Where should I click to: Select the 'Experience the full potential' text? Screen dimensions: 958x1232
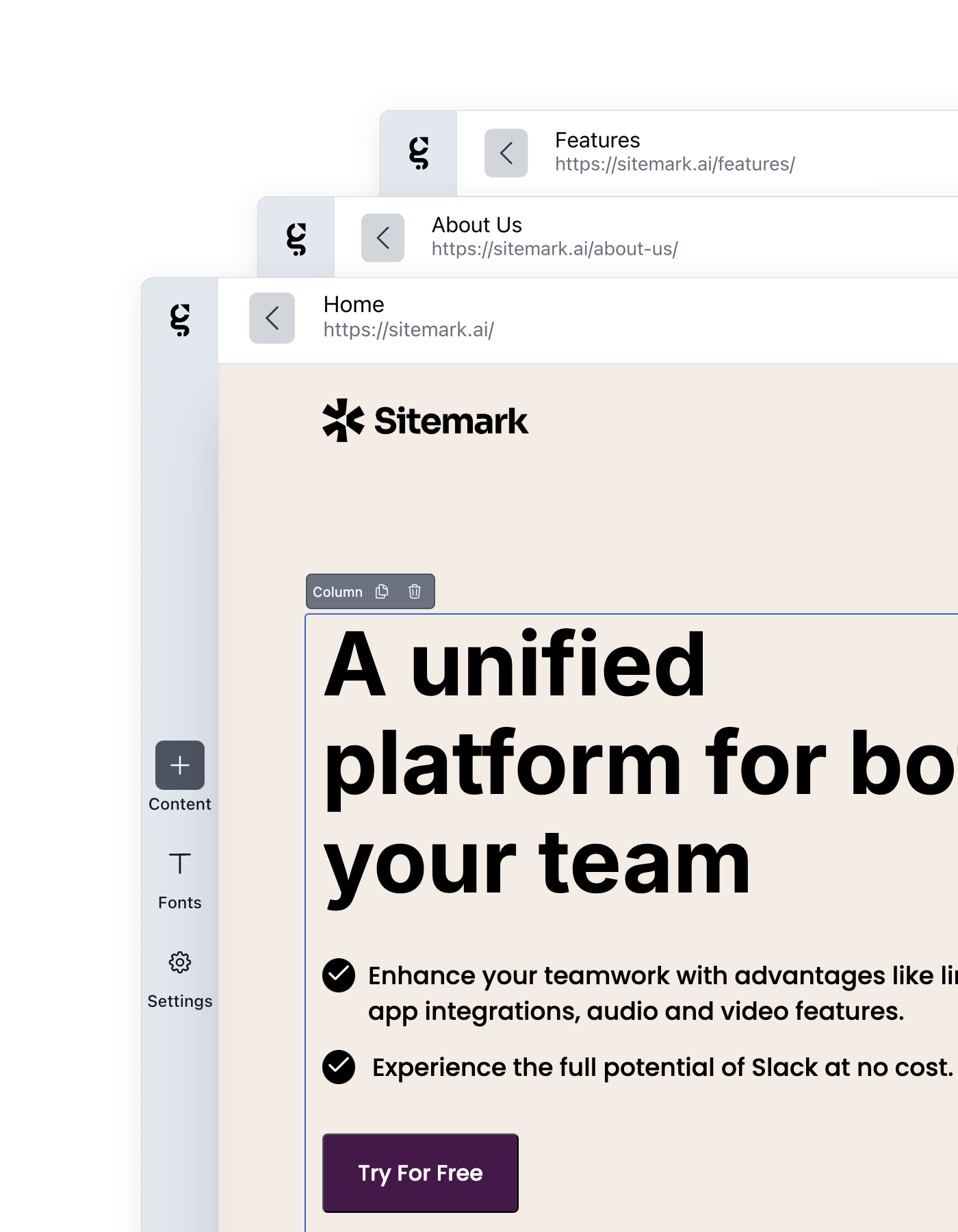coord(662,1067)
